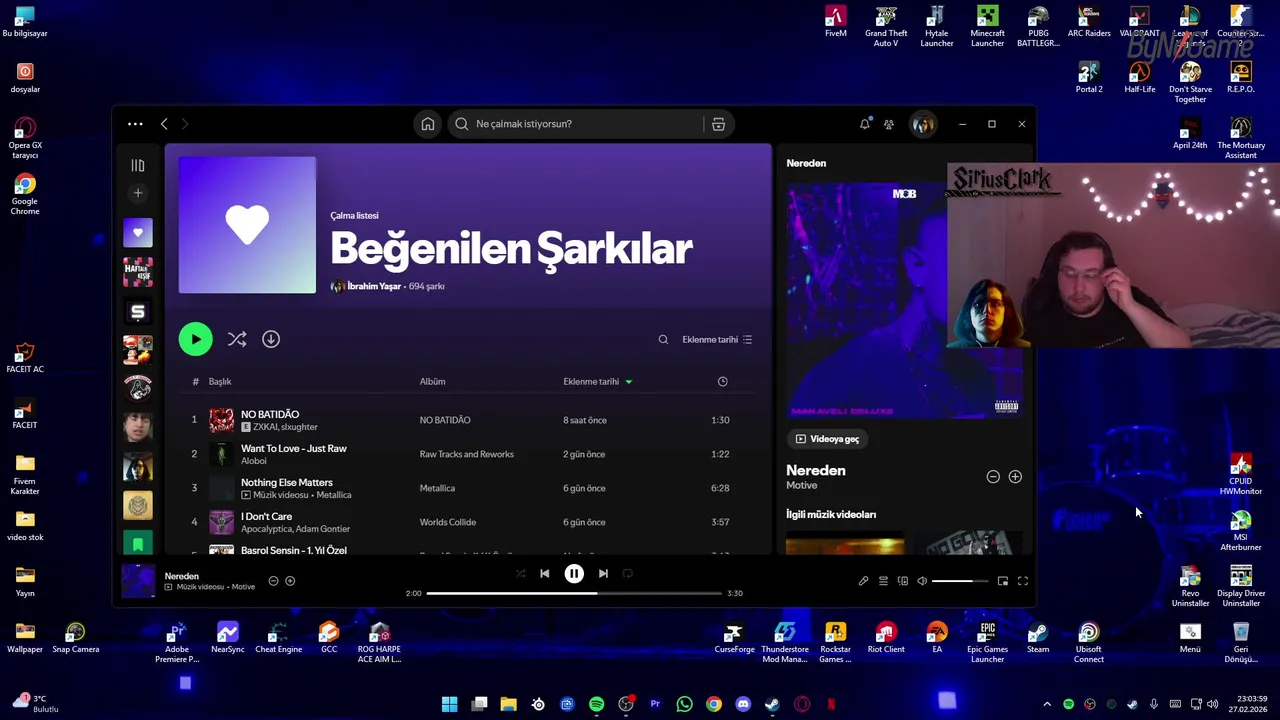Open the Eklenme tarihi sort dropdown
Screen dimensions: 1280x720
tap(717, 339)
